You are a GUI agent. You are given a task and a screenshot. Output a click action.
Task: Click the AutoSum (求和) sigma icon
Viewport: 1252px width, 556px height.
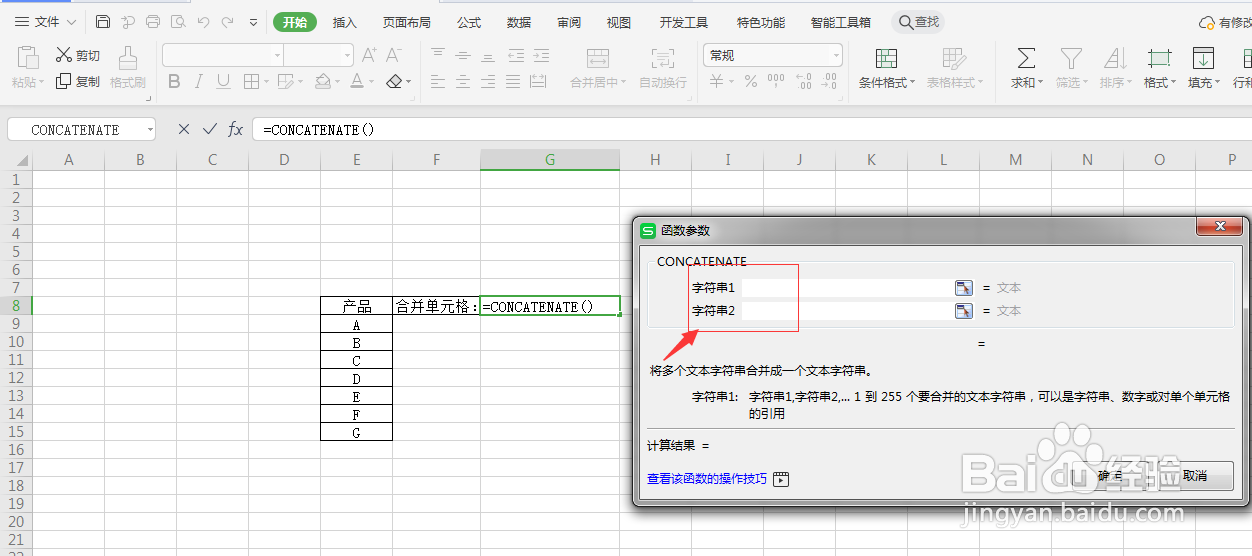1026,58
